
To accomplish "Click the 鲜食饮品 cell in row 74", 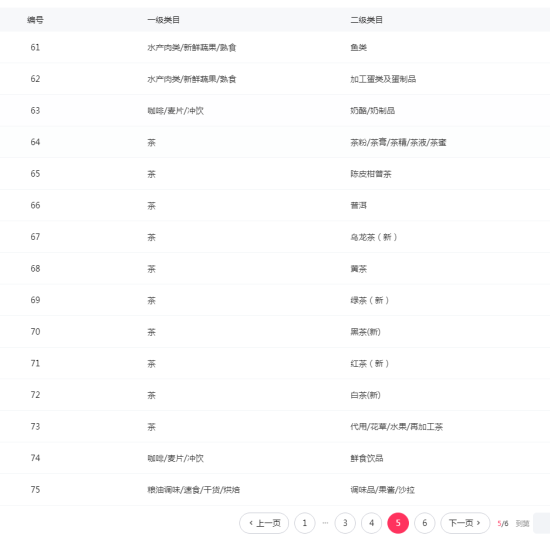I will pos(367,458).
